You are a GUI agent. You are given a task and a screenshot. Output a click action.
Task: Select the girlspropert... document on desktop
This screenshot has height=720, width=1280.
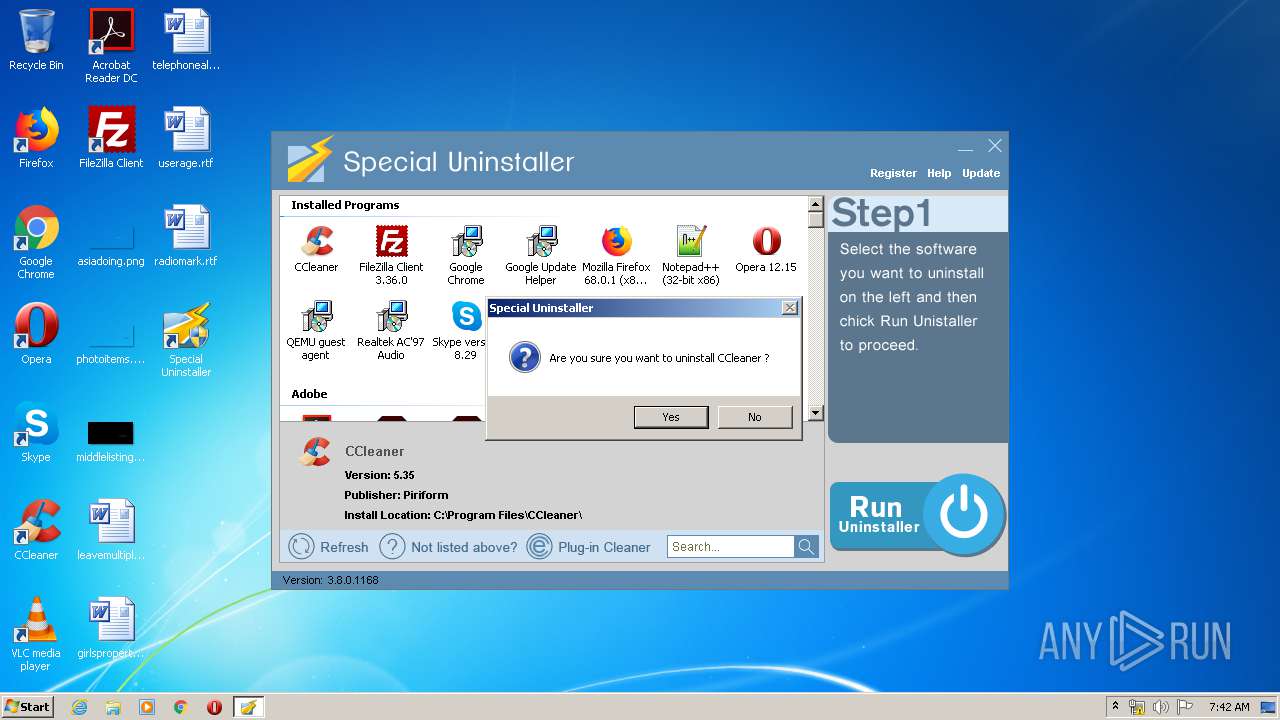[111, 628]
